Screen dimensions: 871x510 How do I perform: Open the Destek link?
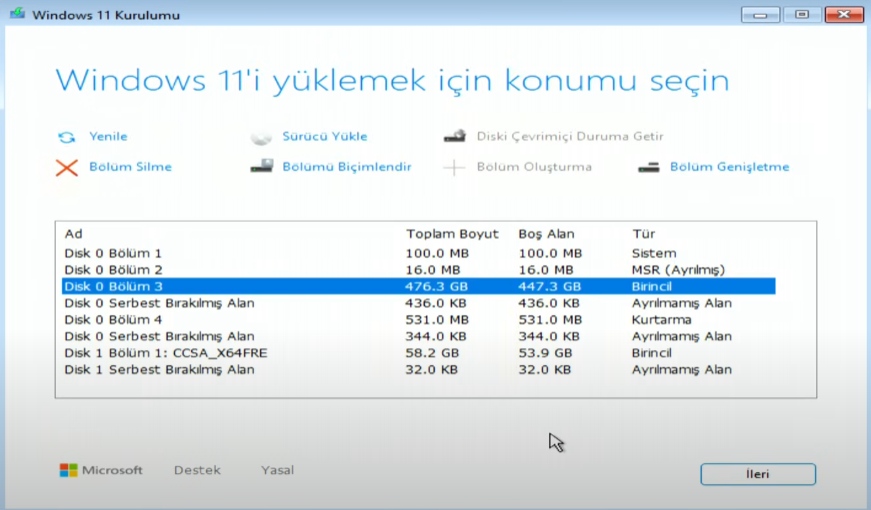pos(197,470)
